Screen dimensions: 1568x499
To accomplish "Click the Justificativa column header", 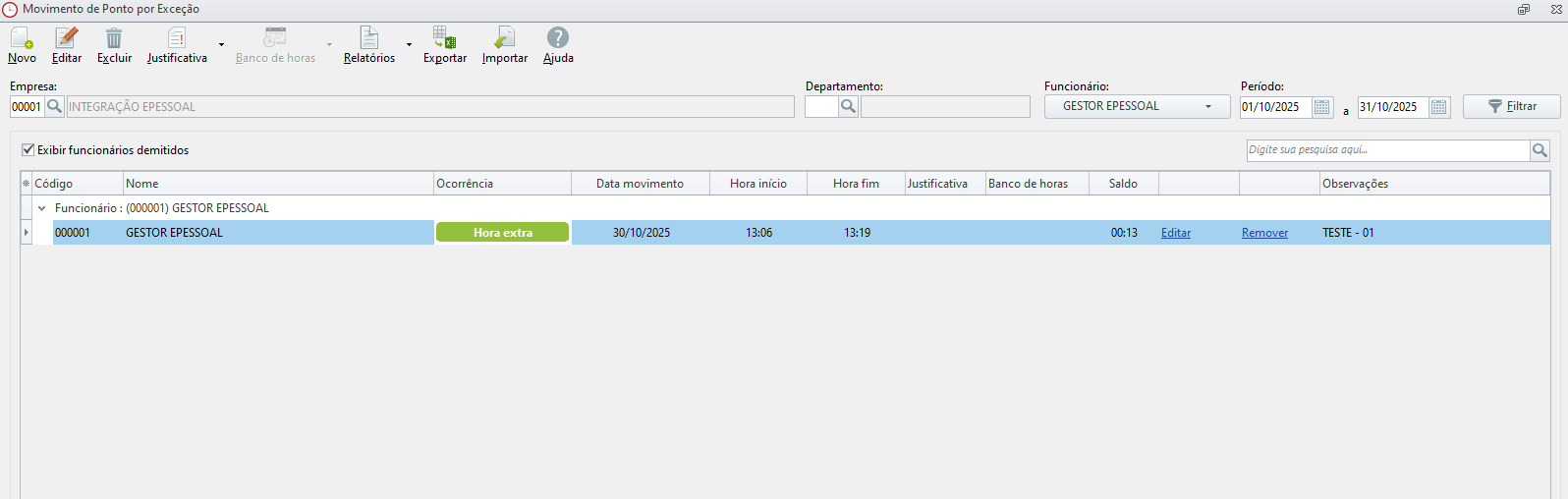I will (x=945, y=184).
